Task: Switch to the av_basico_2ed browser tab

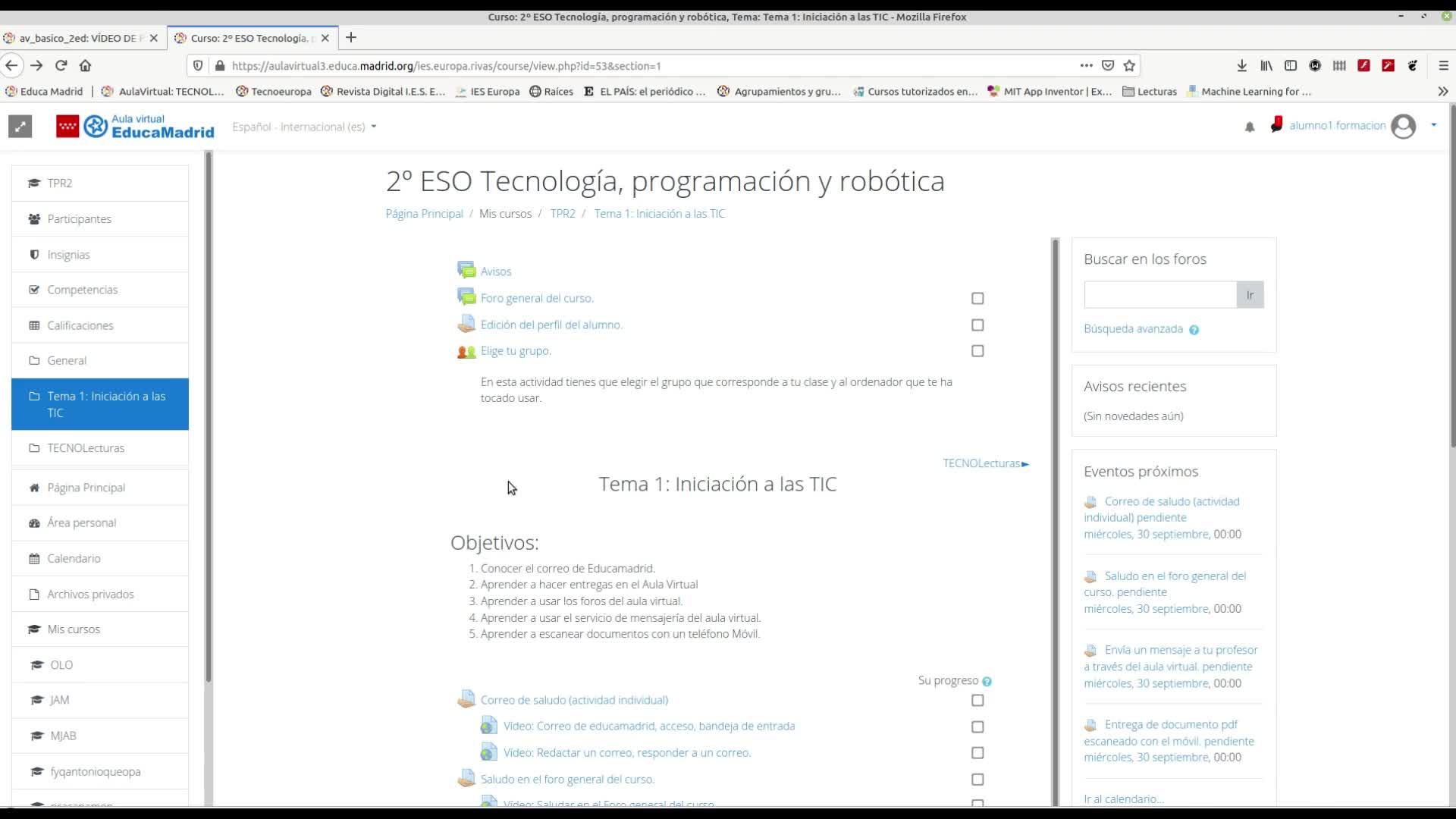Action: [76, 38]
